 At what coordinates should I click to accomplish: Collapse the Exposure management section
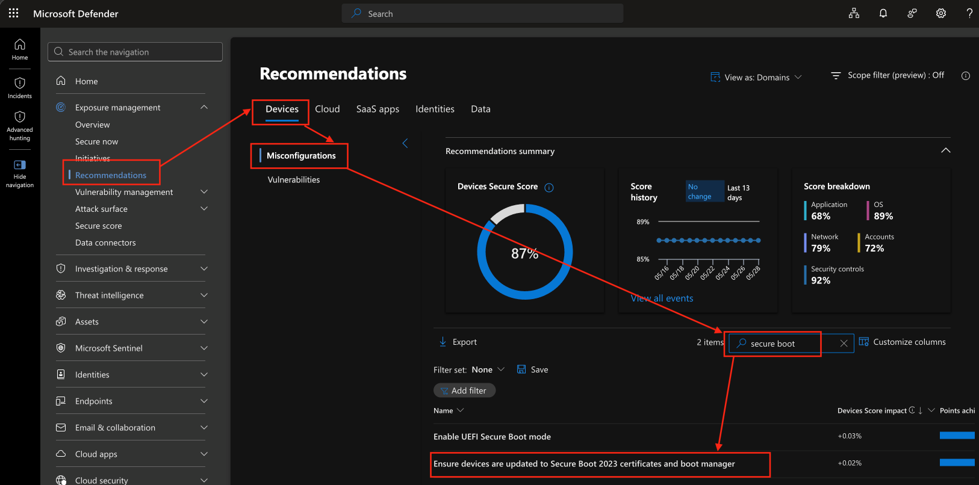[x=204, y=107]
